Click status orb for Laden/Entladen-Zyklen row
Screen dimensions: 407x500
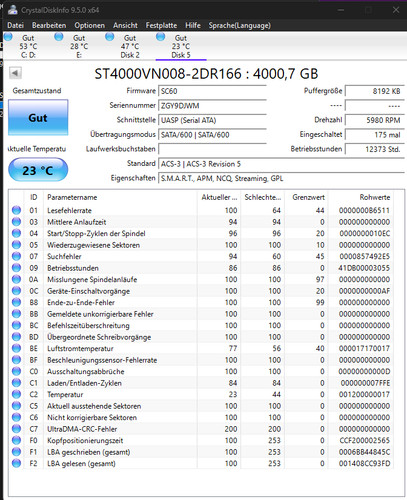pyautogui.click(x=16, y=383)
